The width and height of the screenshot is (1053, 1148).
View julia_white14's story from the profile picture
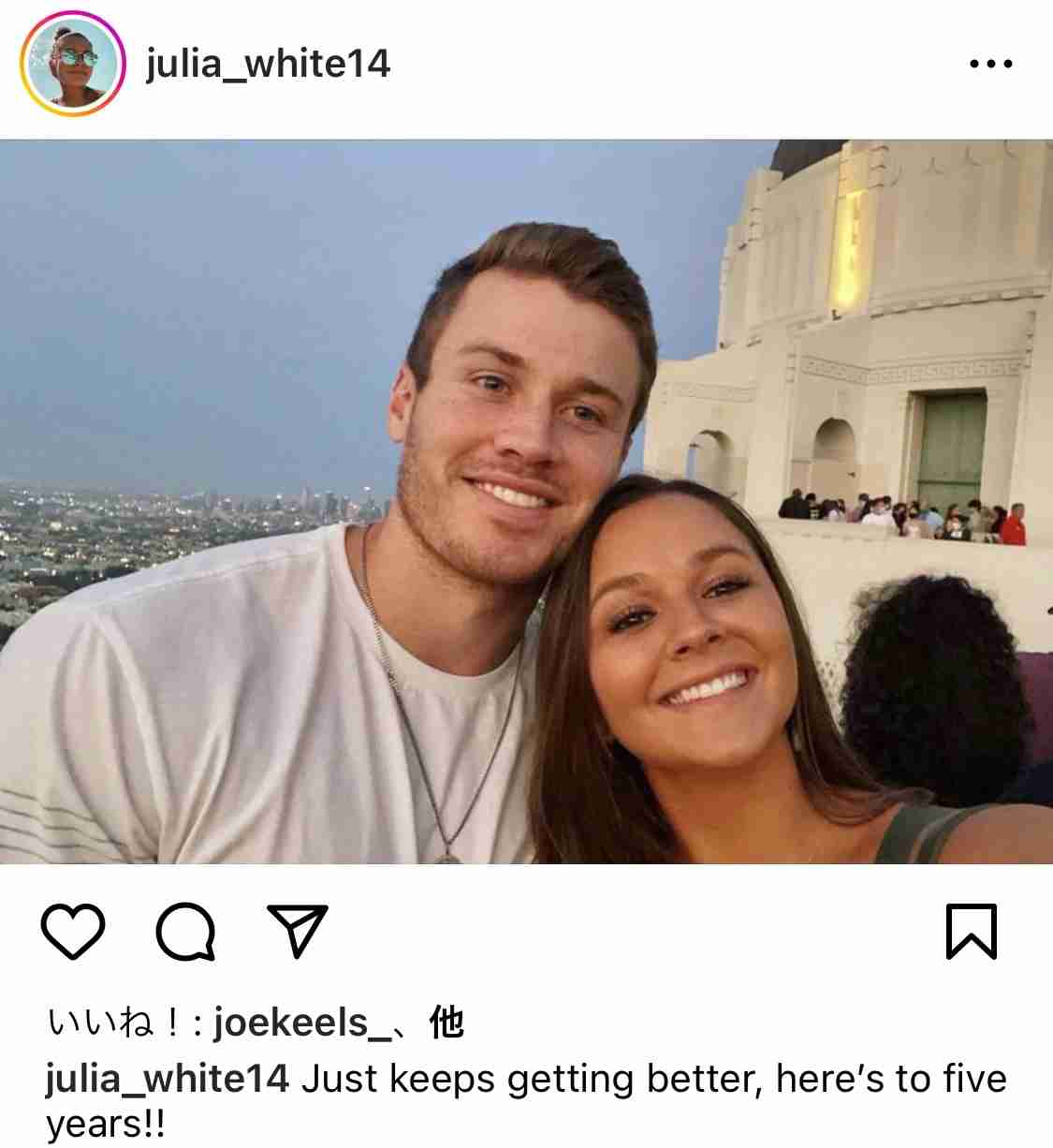click(73, 65)
